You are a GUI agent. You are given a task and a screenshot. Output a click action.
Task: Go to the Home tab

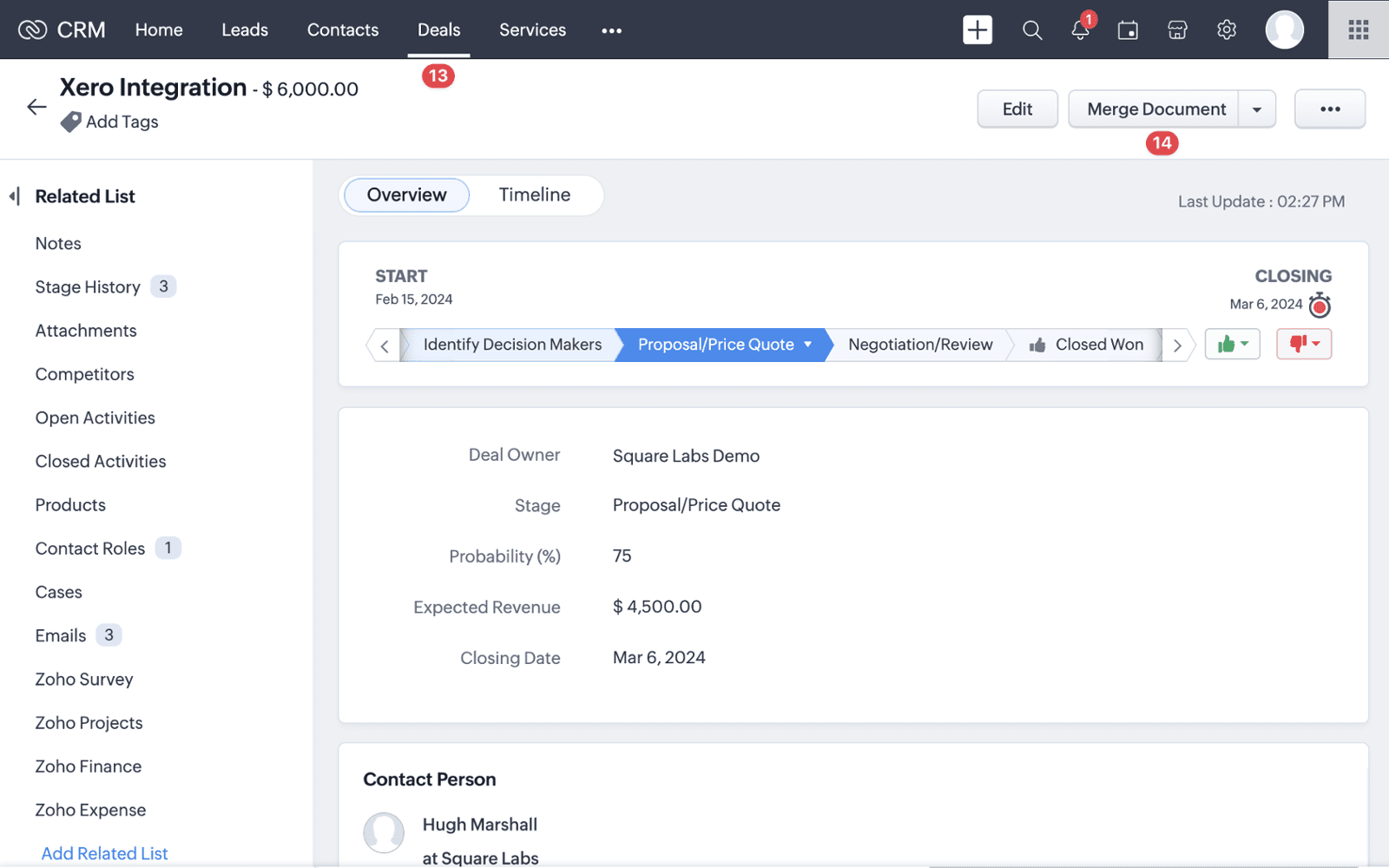pos(159,30)
